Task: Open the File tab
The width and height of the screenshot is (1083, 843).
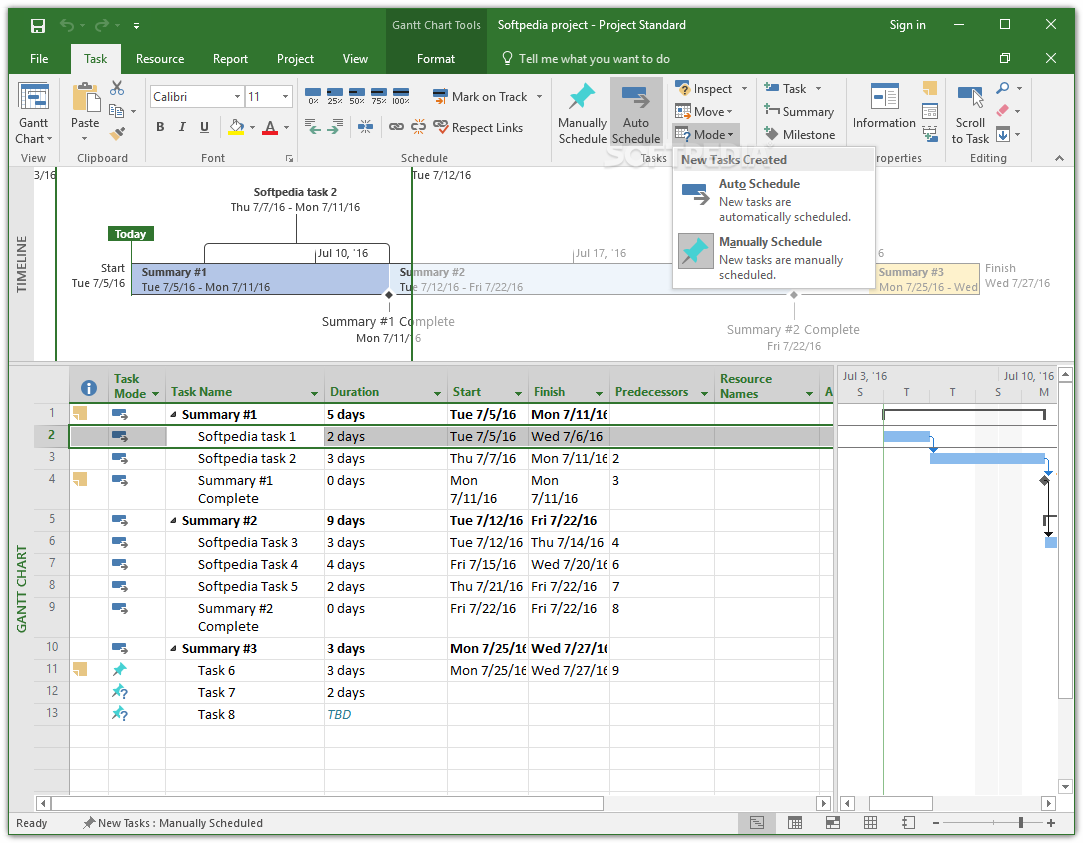Action: pos(39,59)
